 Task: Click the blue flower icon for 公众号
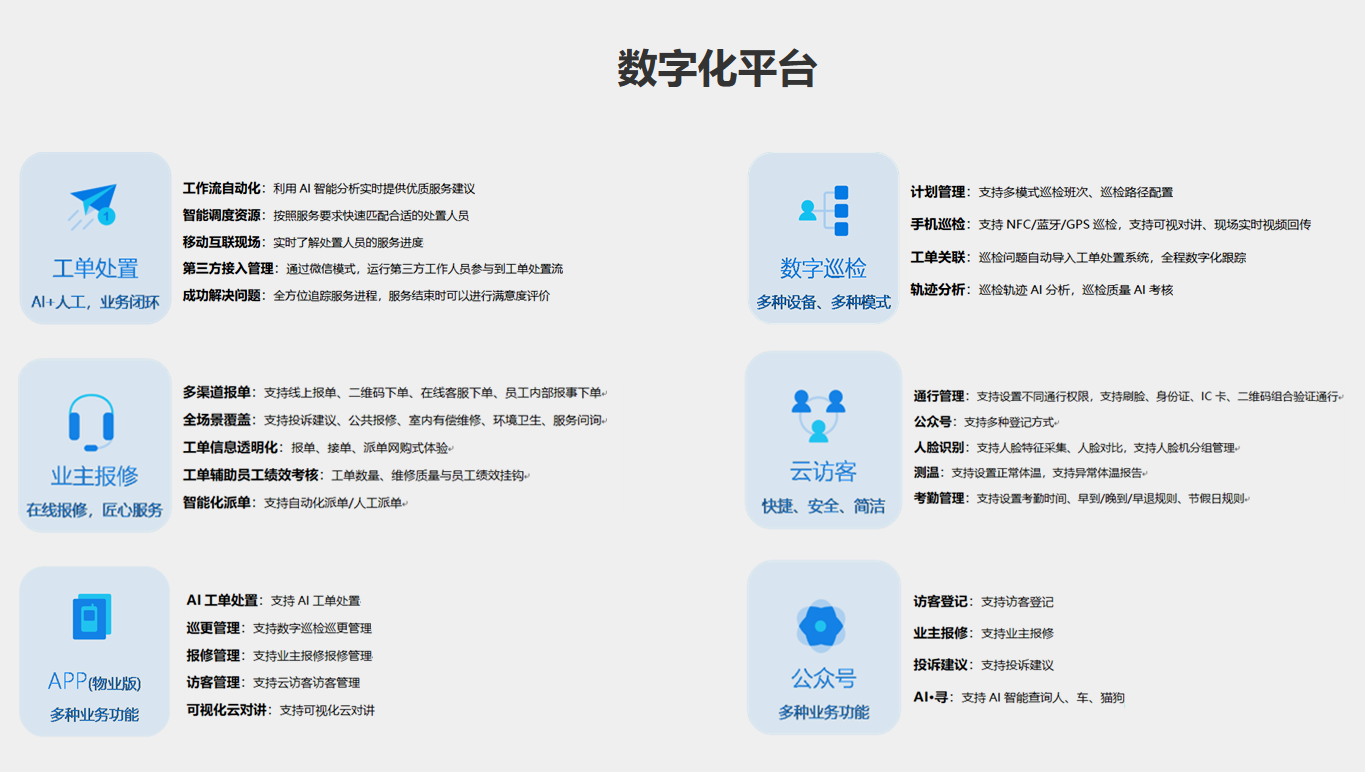pos(821,626)
